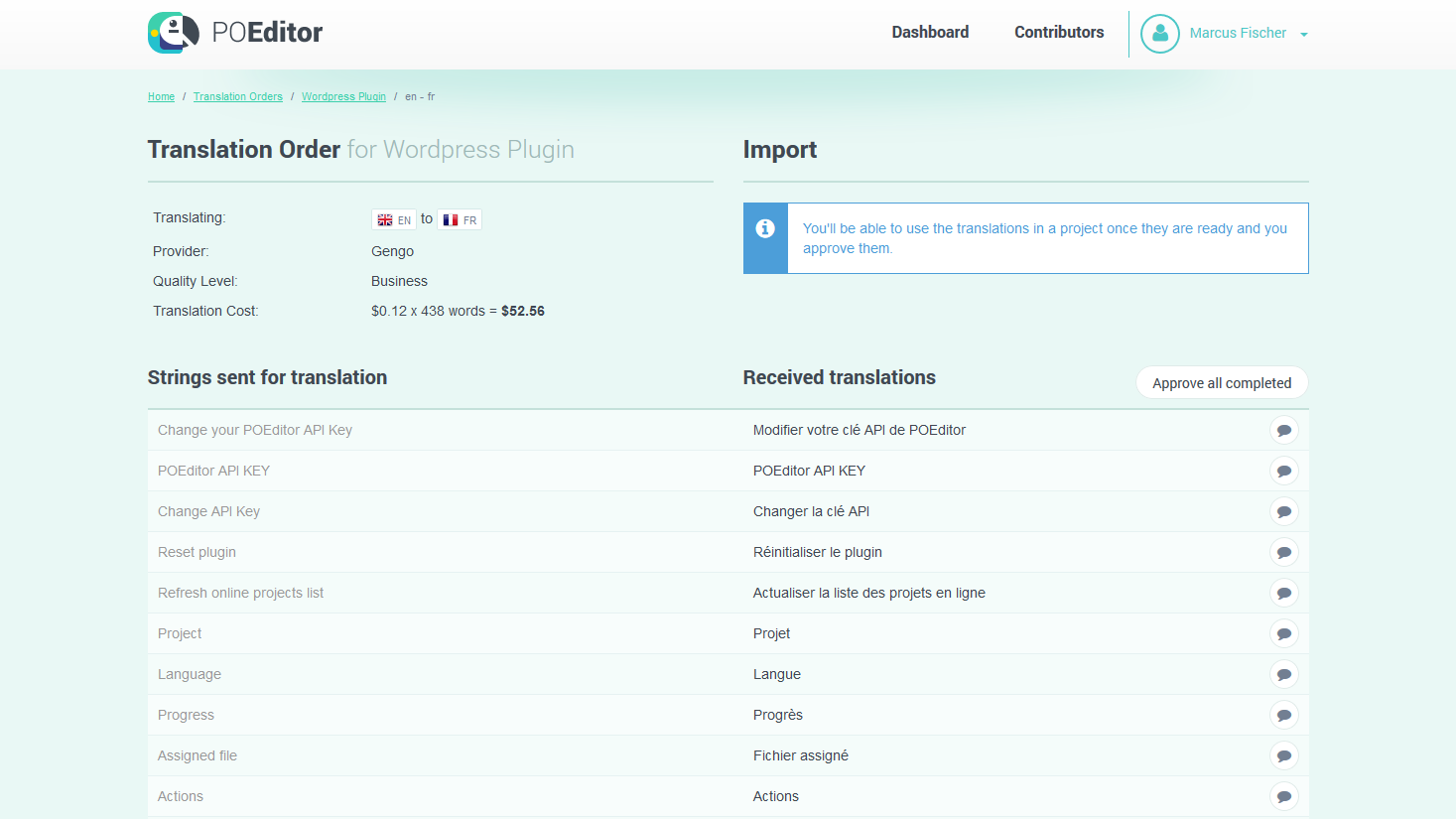Open Wordpress Plugin breadcrumb link
This screenshot has height=819, width=1456.
pyautogui.click(x=343, y=96)
